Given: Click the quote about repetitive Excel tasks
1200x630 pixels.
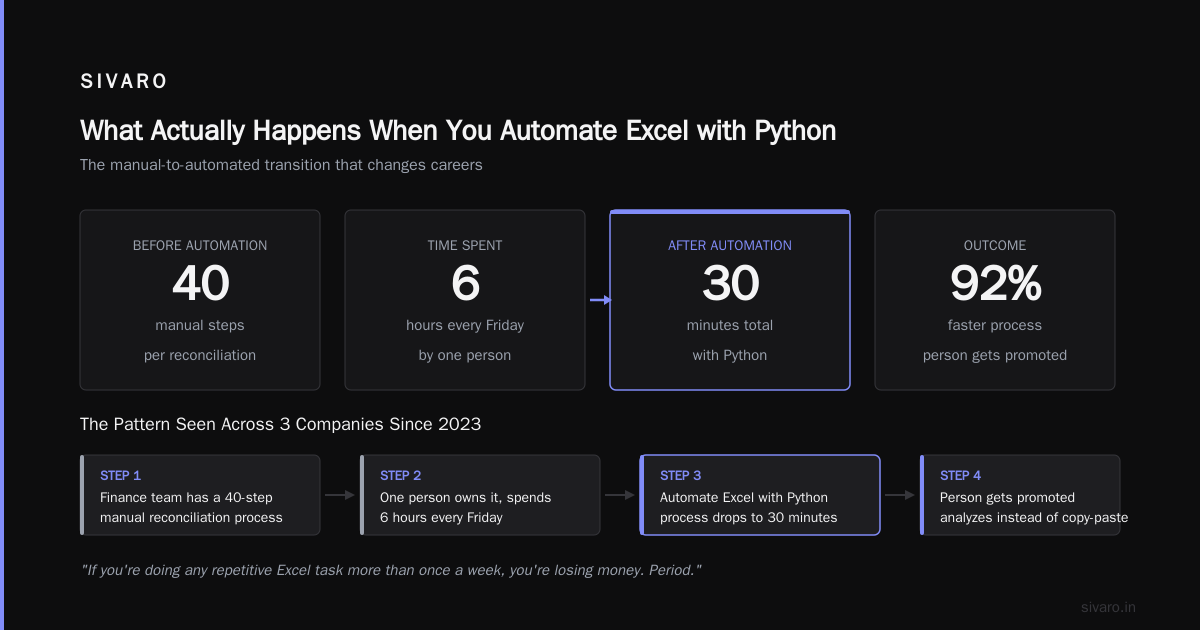Looking at the screenshot, I should pos(391,570).
